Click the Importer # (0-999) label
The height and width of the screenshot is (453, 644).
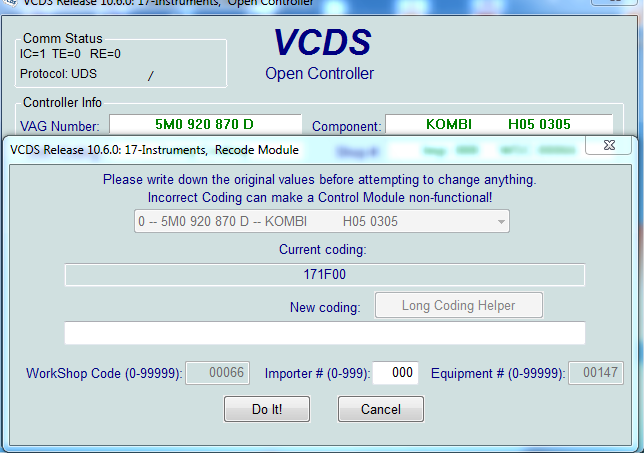pyautogui.click(x=317, y=373)
